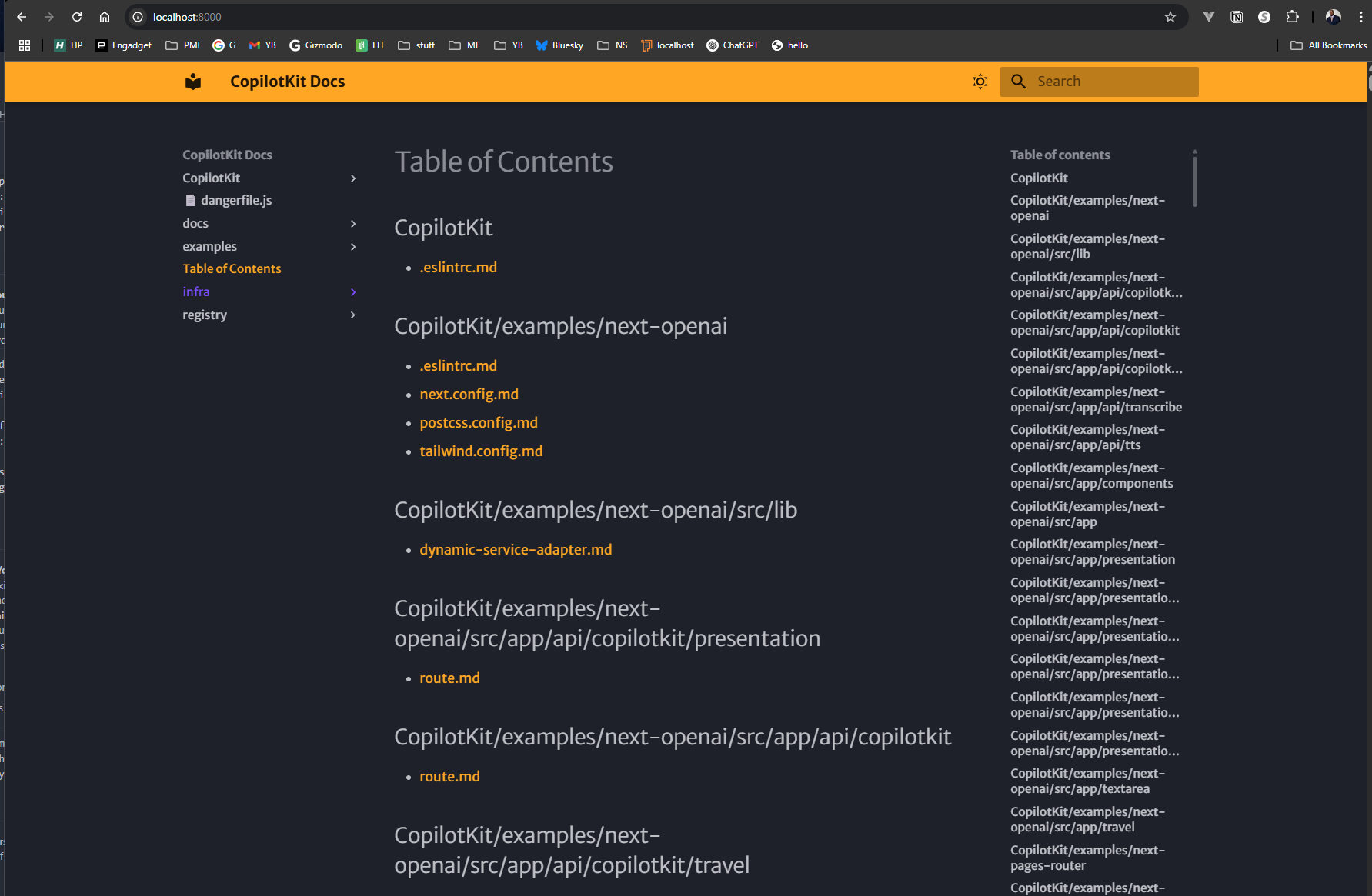Open the Gmail YB bookmark

tap(262, 45)
